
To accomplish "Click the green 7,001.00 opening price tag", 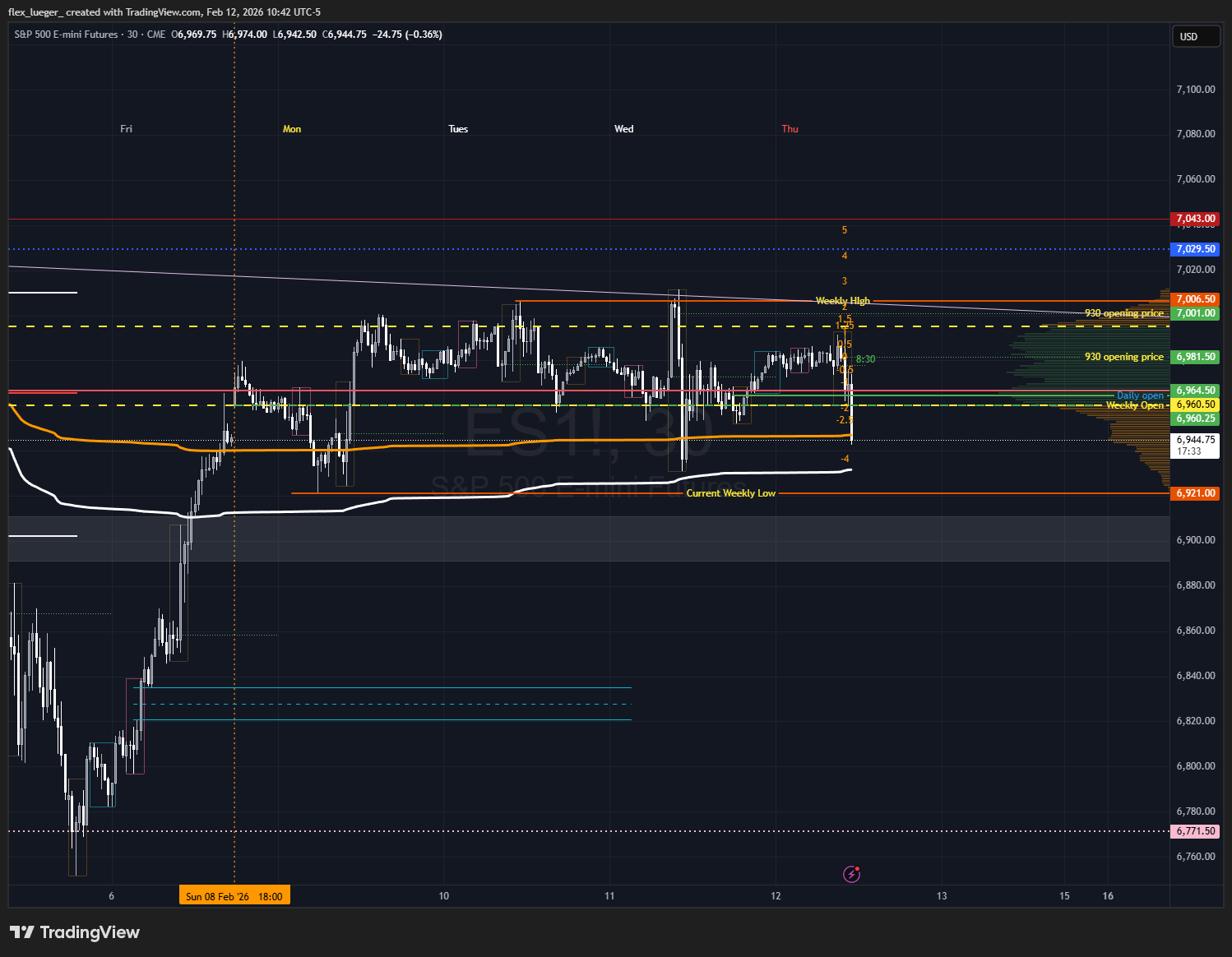I will tap(1194, 313).
